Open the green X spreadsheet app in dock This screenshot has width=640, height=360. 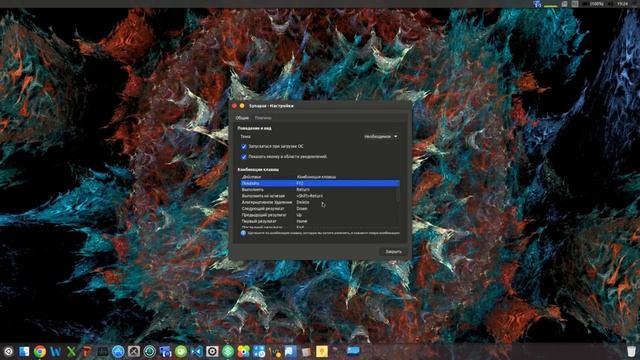click(x=71, y=351)
